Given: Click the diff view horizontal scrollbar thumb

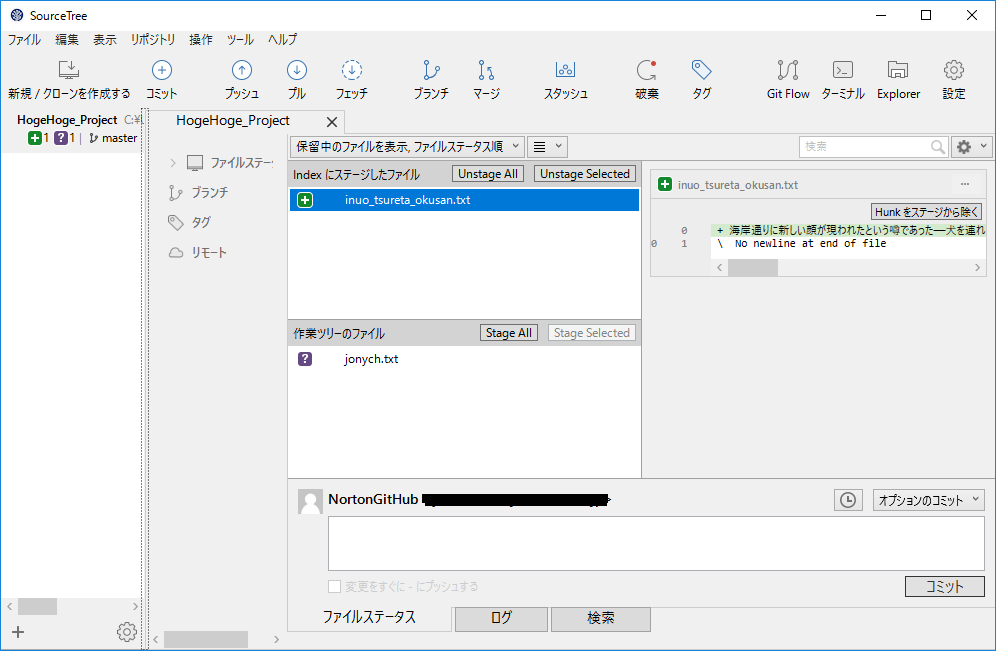Looking at the screenshot, I should coord(753,268).
